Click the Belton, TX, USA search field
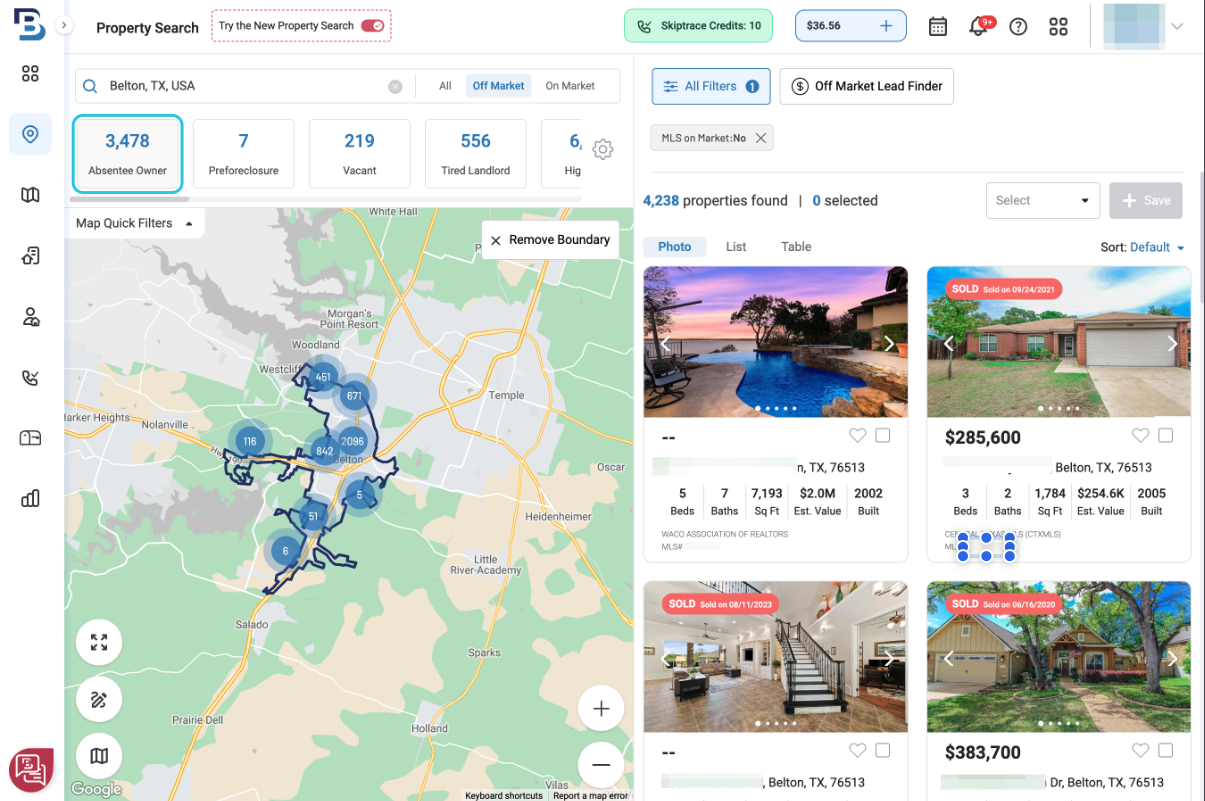 click(x=243, y=86)
